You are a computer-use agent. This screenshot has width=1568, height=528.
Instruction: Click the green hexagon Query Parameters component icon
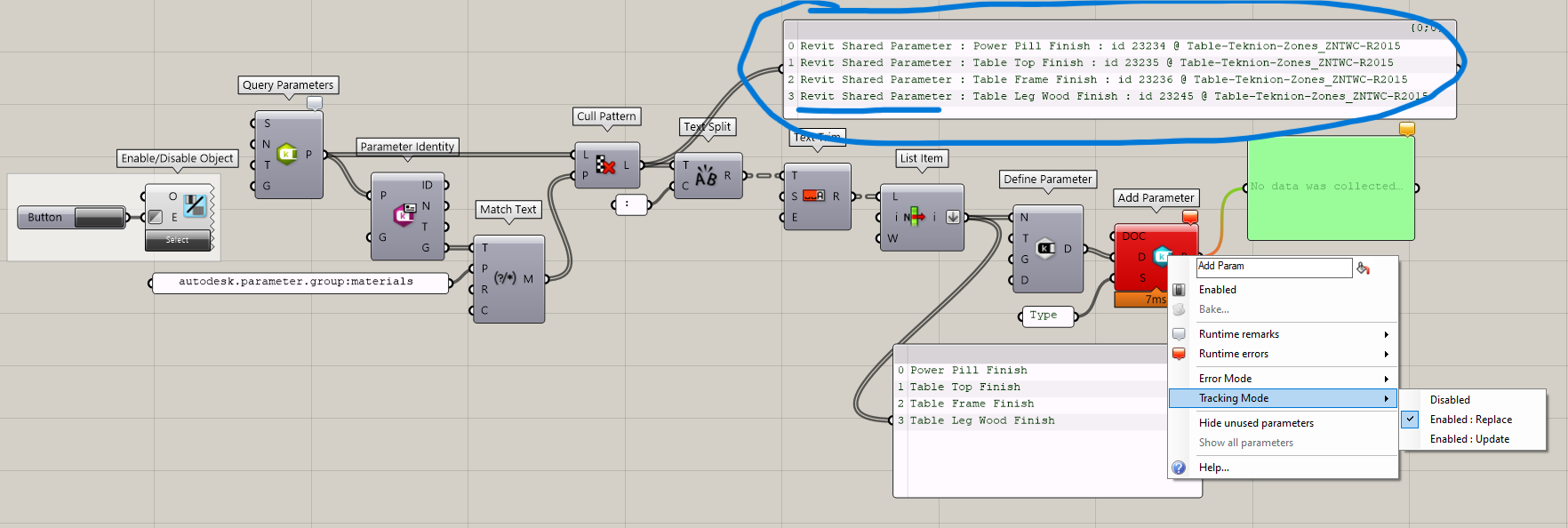click(x=287, y=154)
